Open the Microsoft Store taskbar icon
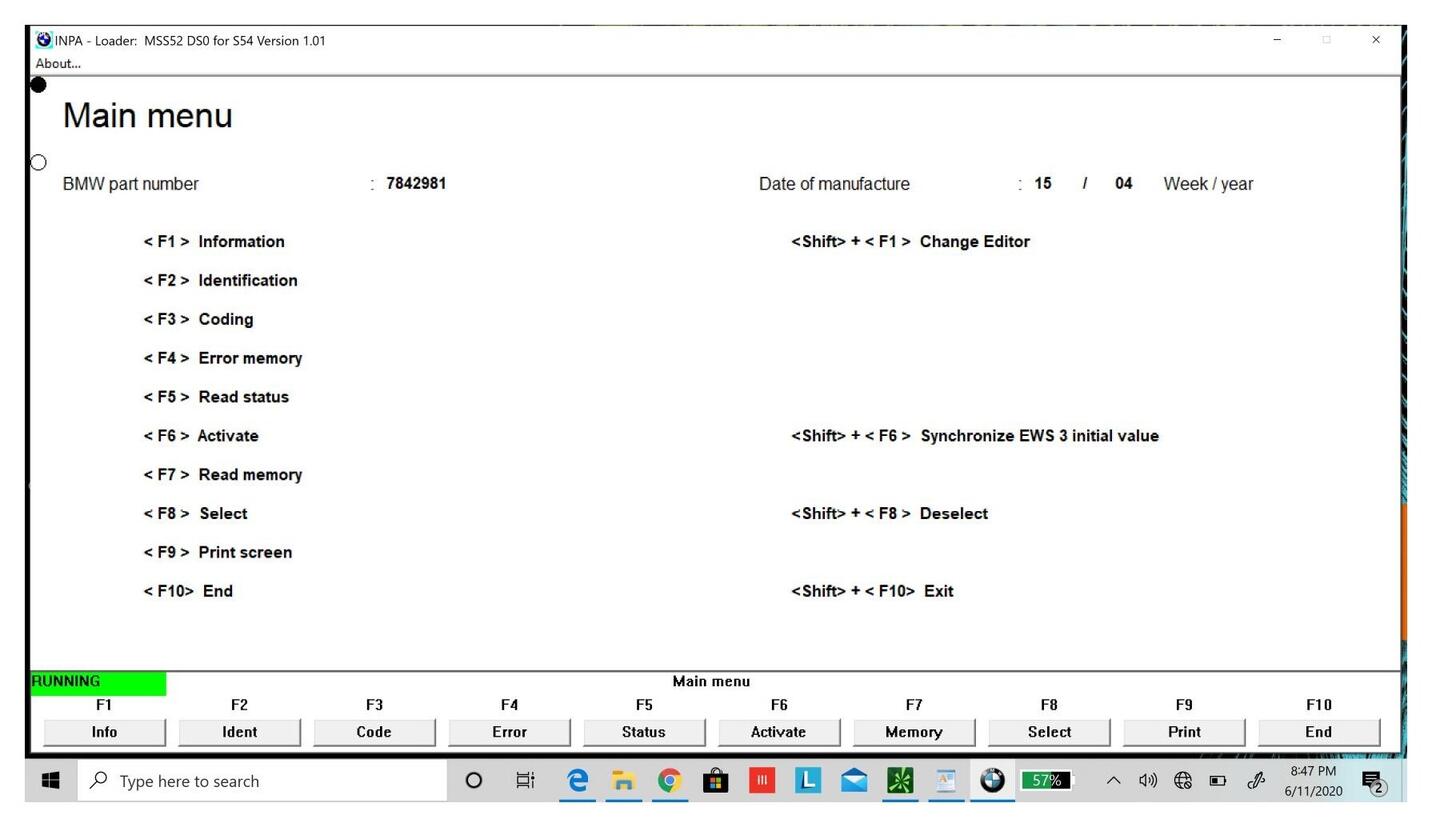This screenshot has width=1440, height=823. click(715, 781)
